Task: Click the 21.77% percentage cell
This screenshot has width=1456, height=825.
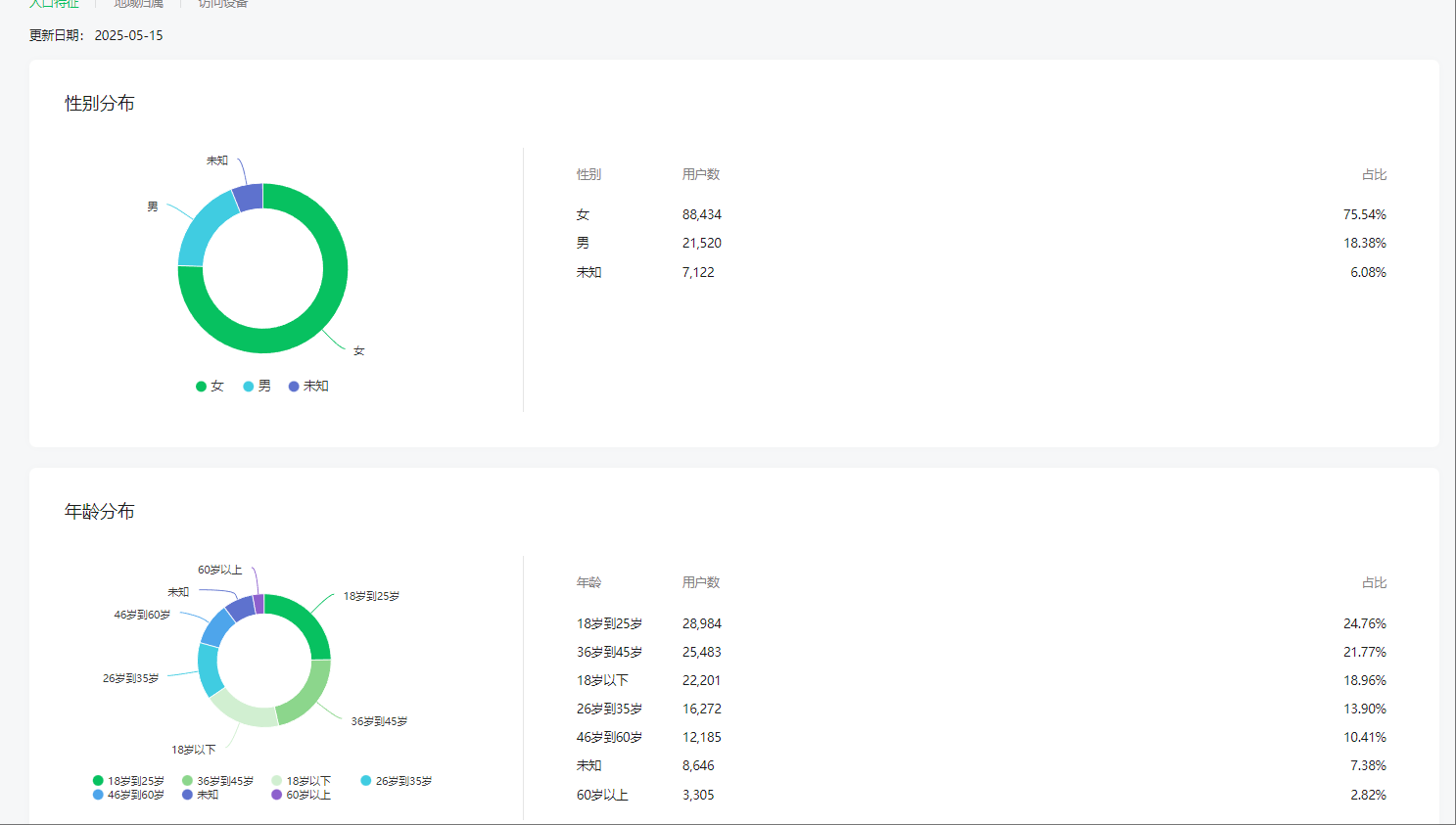Action: pos(1365,652)
